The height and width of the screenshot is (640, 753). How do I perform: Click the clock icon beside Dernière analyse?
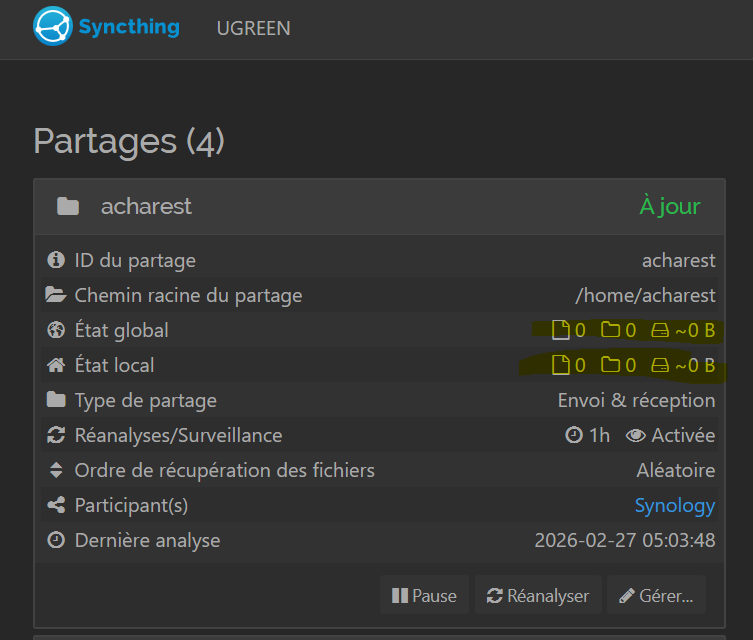56,541
